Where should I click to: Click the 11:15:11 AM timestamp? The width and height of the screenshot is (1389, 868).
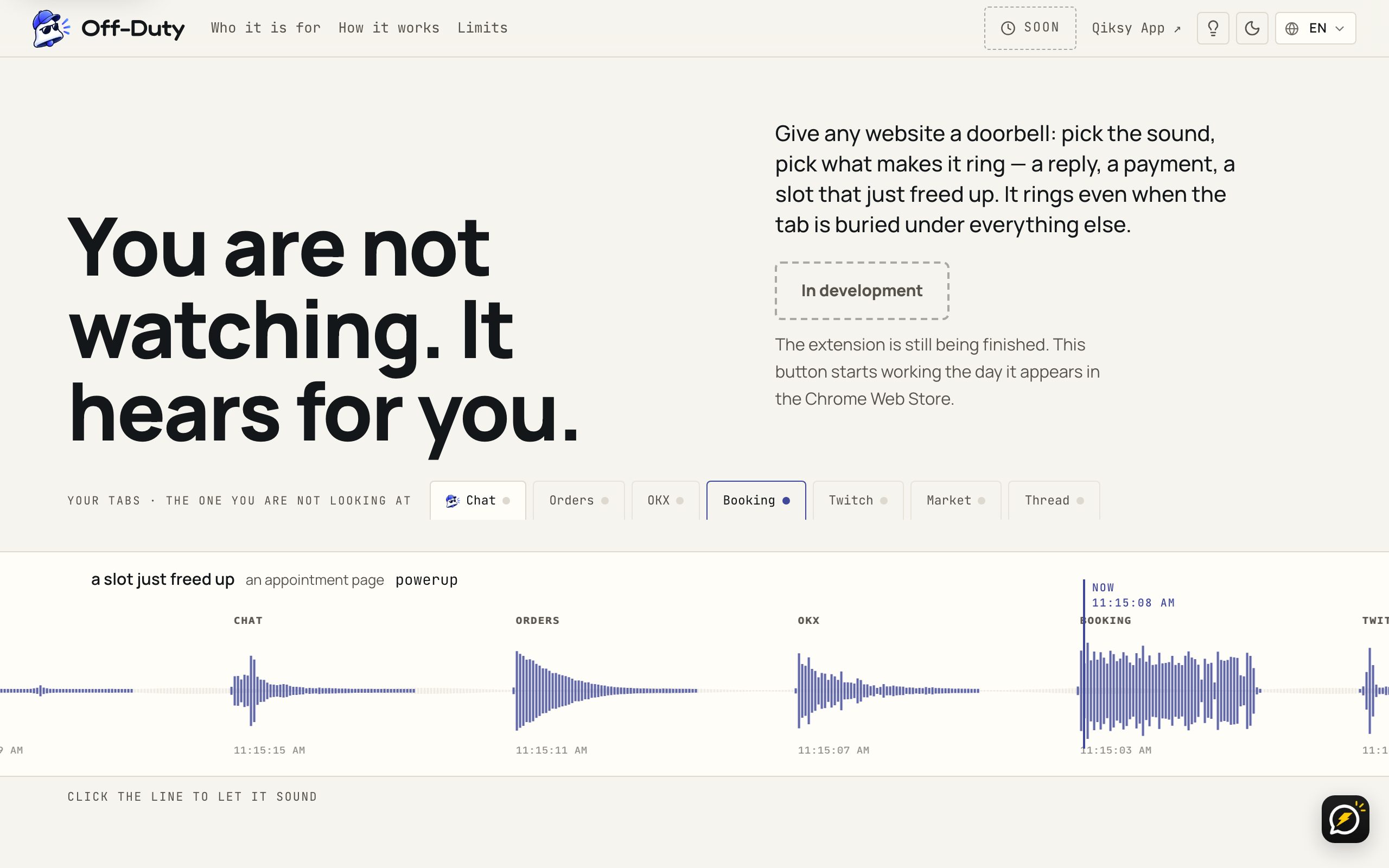552,750
